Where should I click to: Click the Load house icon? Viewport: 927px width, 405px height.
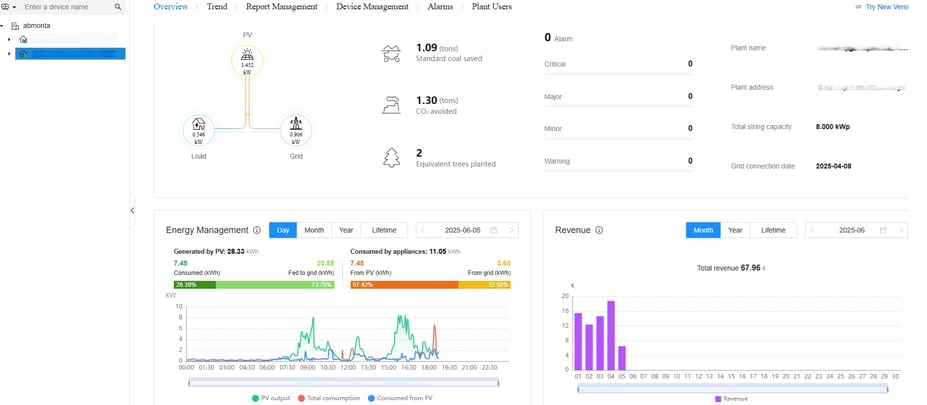199,124
